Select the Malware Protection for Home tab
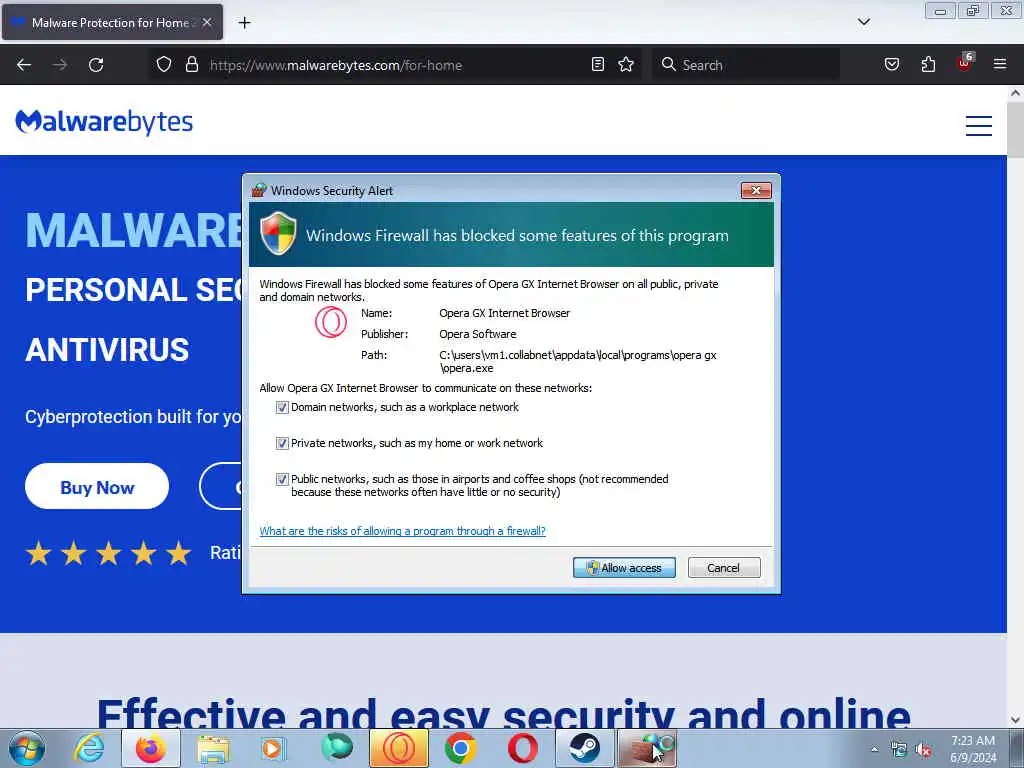The image size is (1024, 768). 112,22
